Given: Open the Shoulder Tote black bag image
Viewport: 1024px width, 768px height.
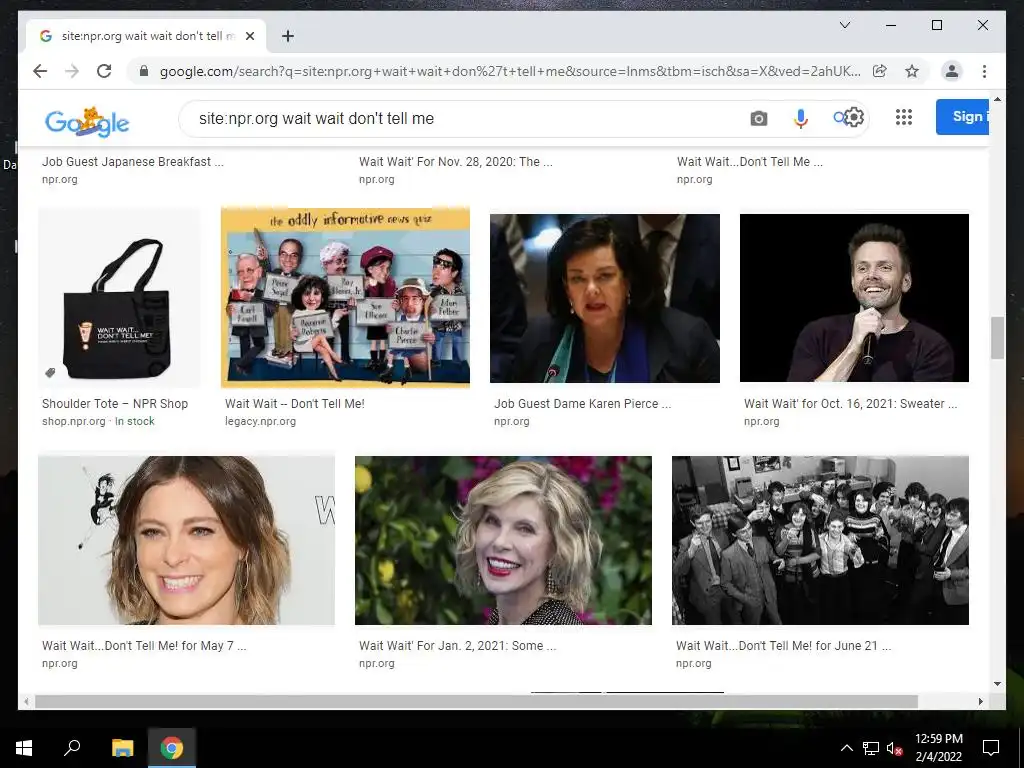Looking at the screenshot, I should click(119, 298).
